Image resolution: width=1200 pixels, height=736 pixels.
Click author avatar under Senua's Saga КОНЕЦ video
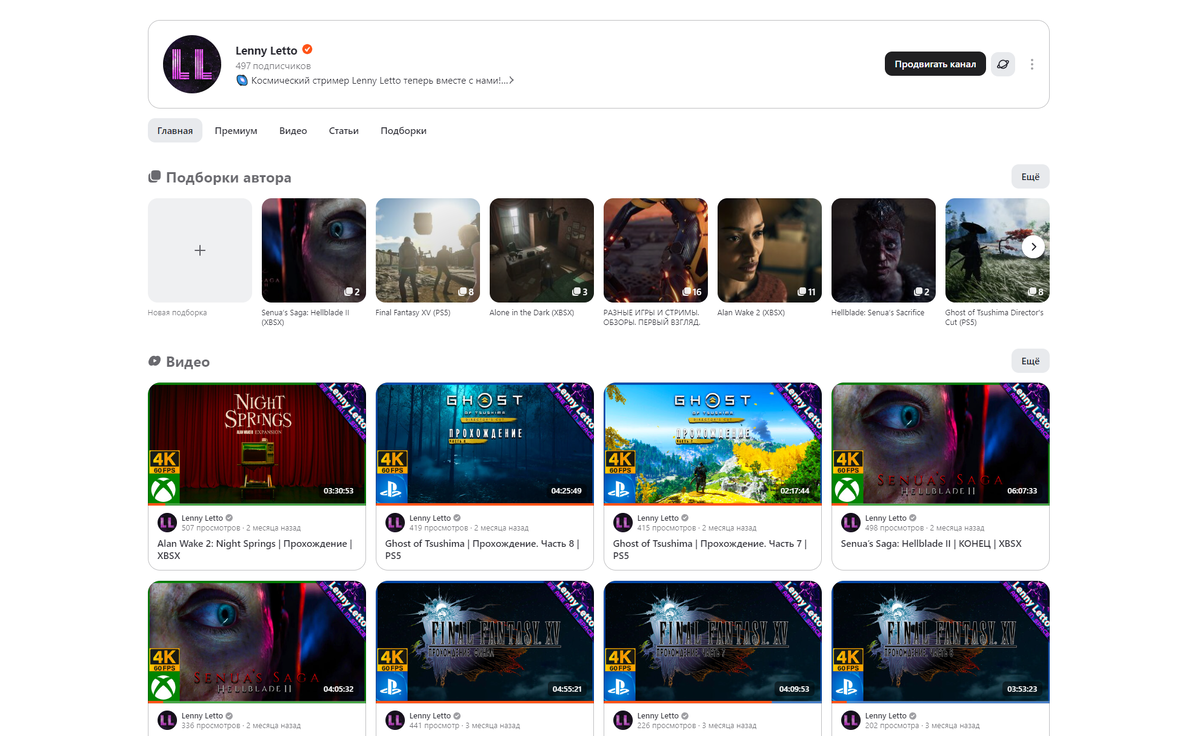point(851,522)
